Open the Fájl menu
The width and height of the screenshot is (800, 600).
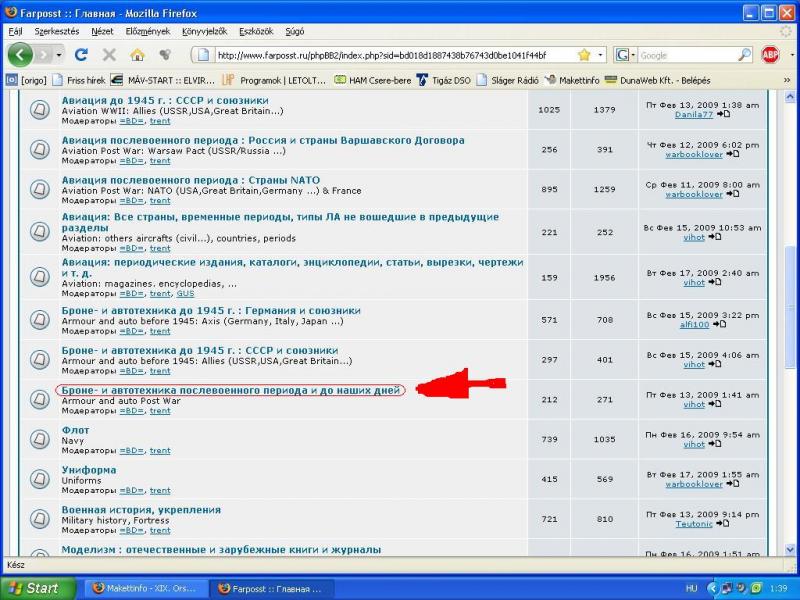tap(15, 31)
